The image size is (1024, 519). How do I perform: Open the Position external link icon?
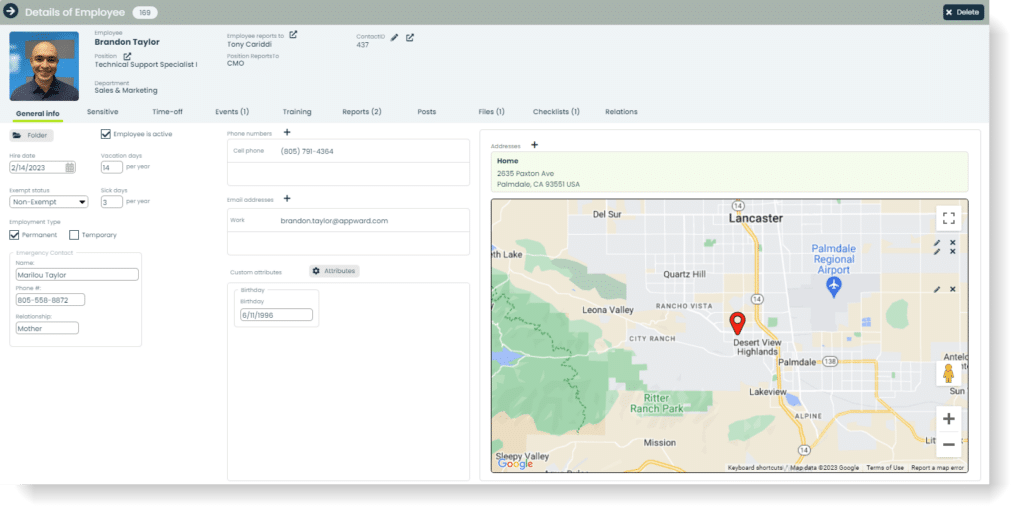click(x=127, y=56)
